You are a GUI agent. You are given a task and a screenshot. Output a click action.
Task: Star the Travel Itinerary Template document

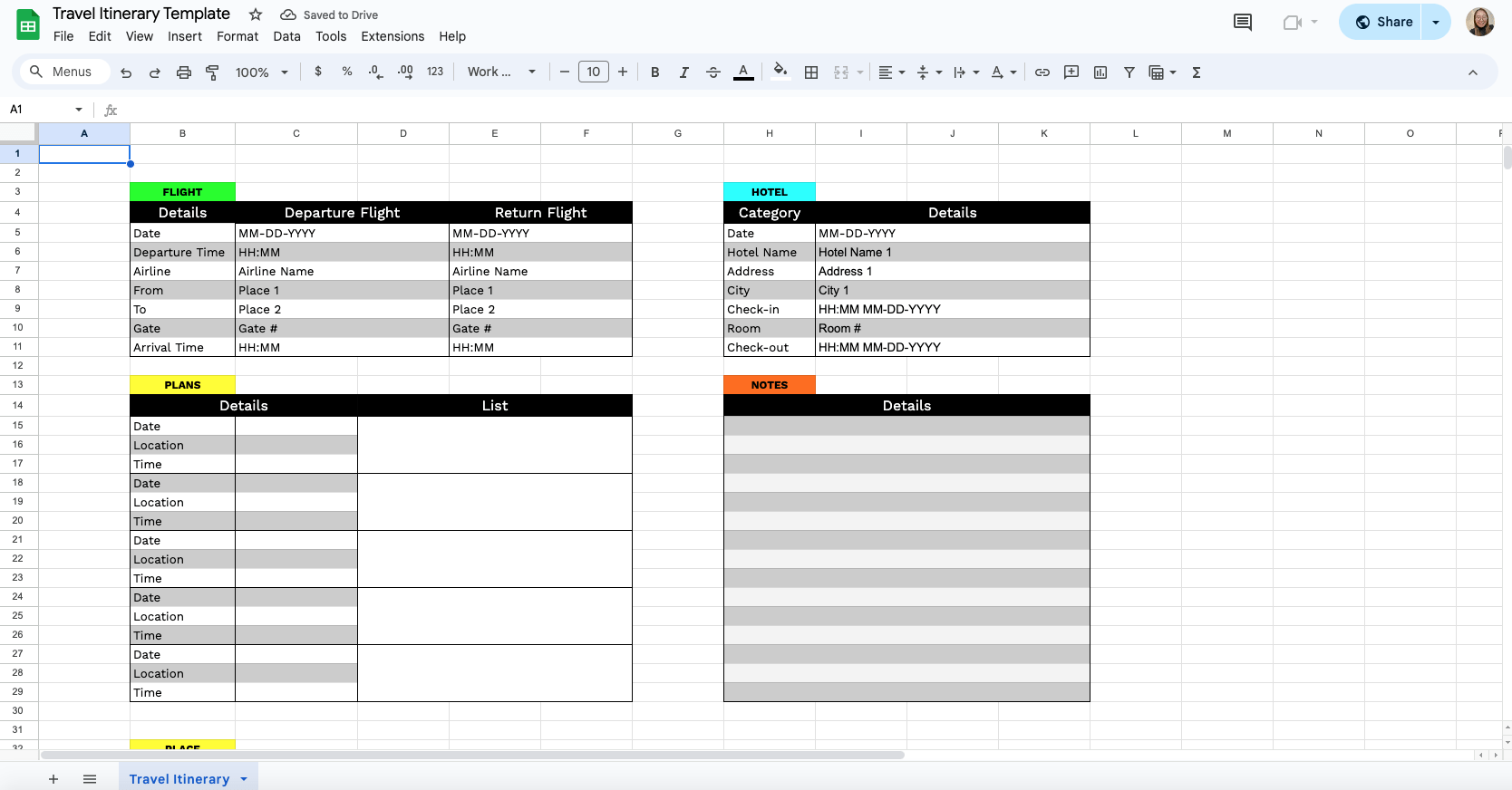point(256,14)
